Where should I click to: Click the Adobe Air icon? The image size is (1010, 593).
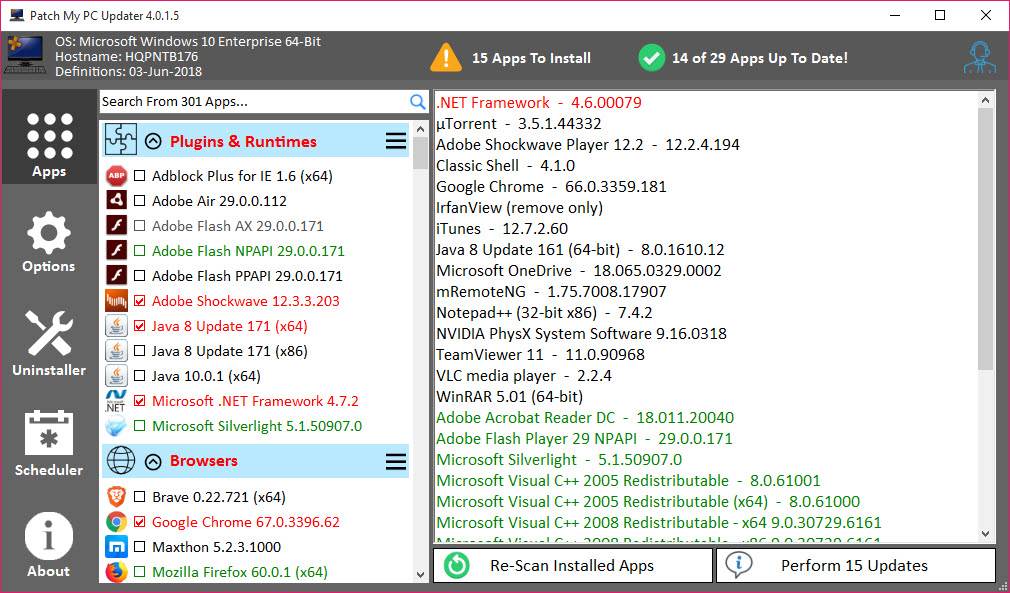point(117,201)
